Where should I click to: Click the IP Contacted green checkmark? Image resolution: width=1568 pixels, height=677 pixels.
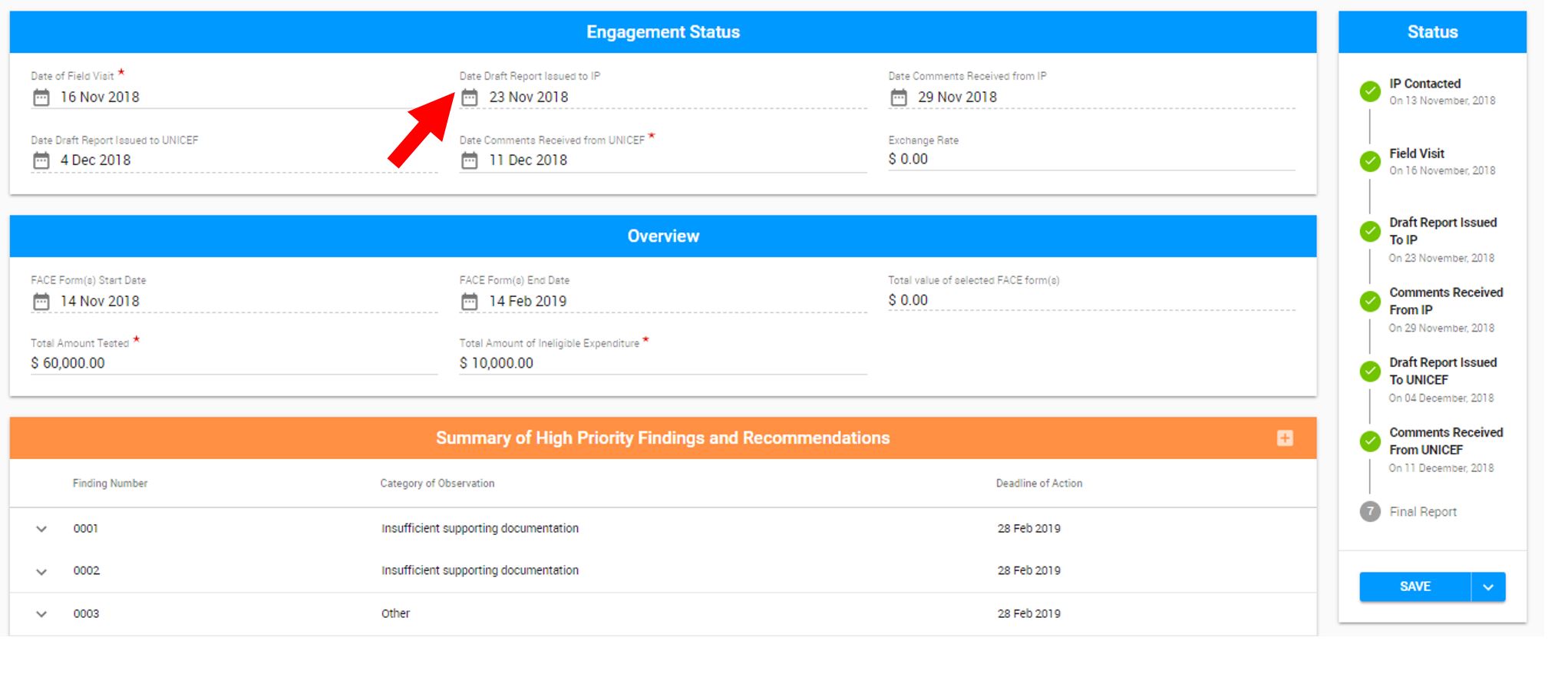[x=1370, y=91]
